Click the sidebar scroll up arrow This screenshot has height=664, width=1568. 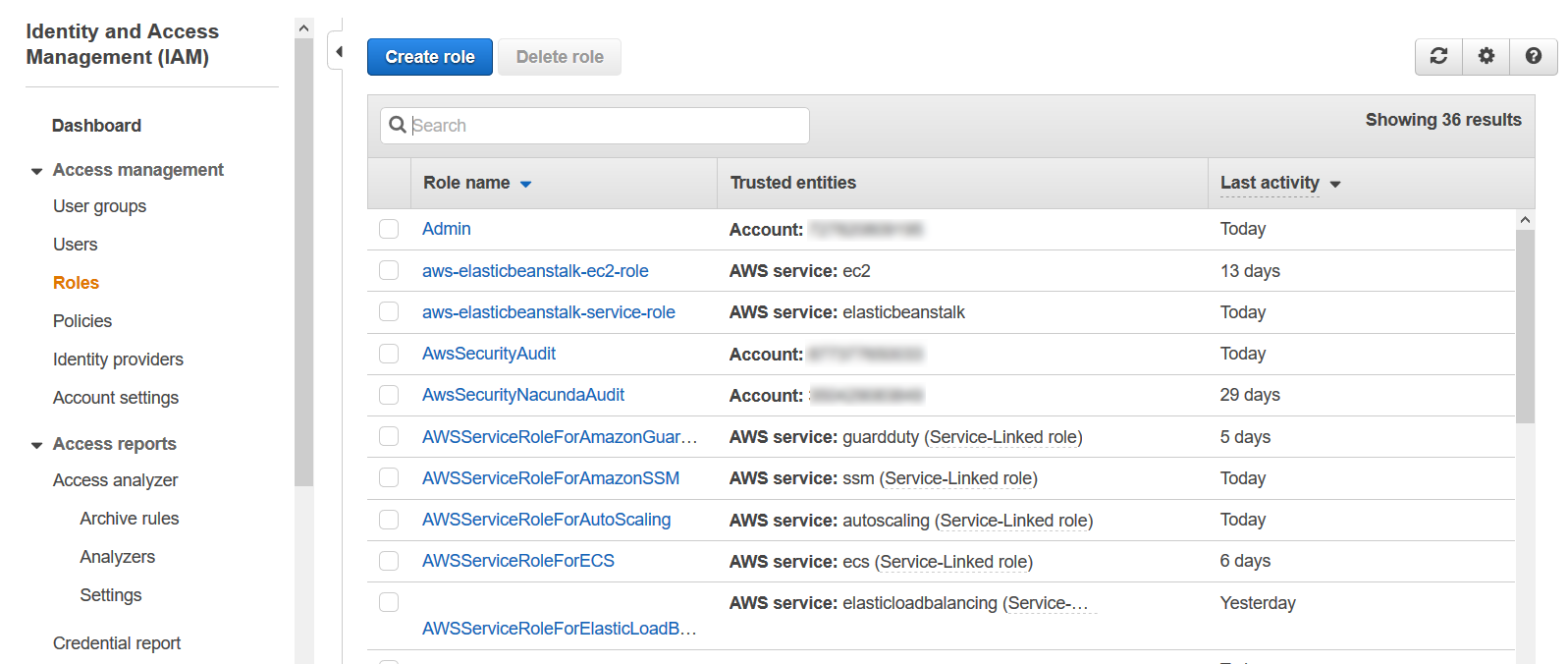[x=303, y=28]
